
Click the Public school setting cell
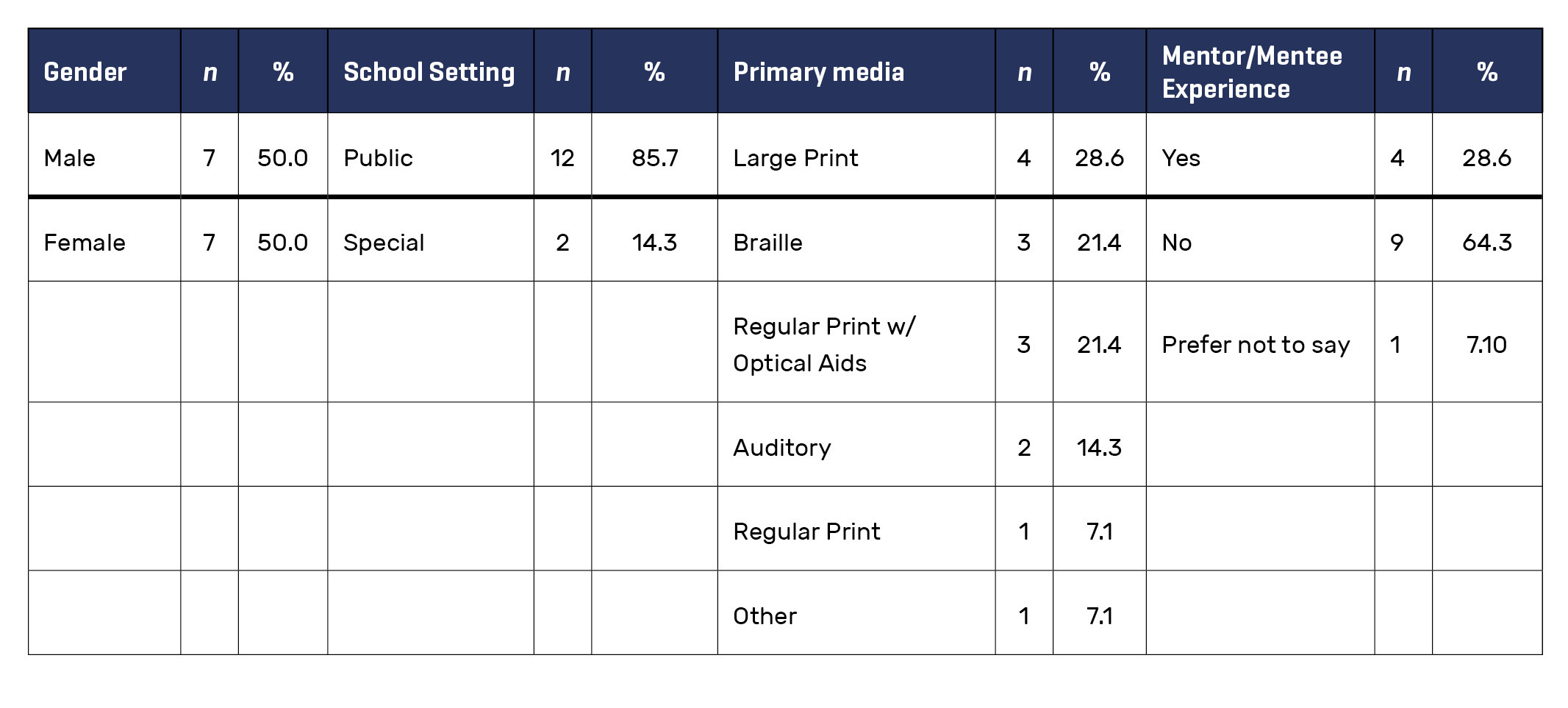click(378, 158)
